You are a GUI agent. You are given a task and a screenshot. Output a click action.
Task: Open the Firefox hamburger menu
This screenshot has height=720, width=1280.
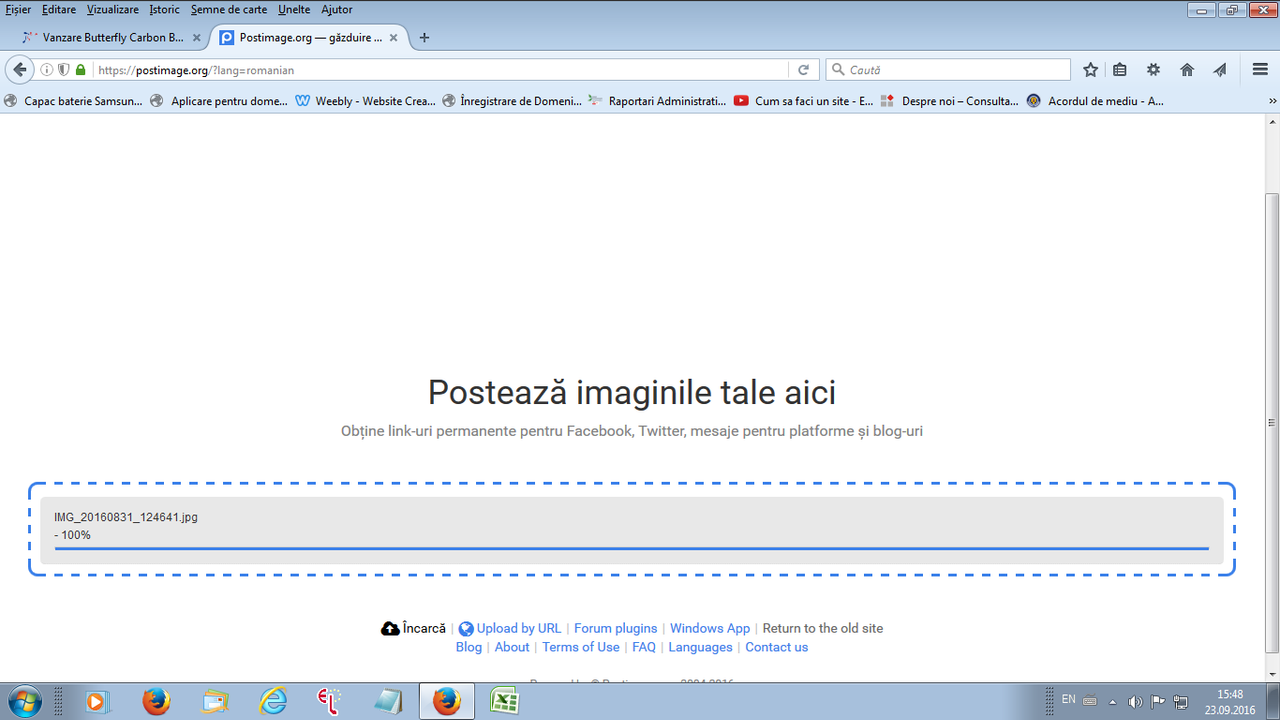click(1260, 70)
